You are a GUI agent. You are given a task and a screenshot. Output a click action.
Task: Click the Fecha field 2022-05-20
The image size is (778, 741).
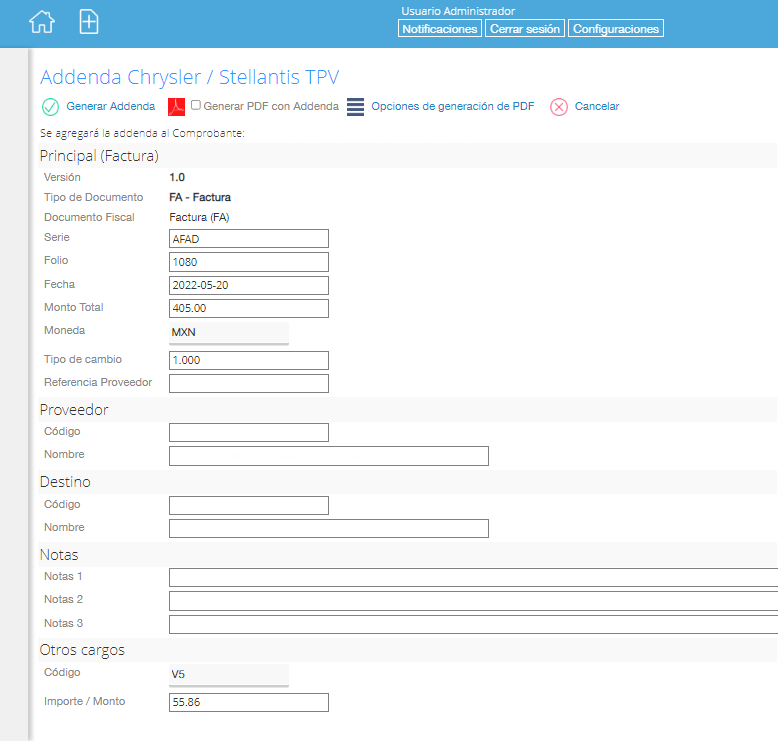tap(249, 285)
